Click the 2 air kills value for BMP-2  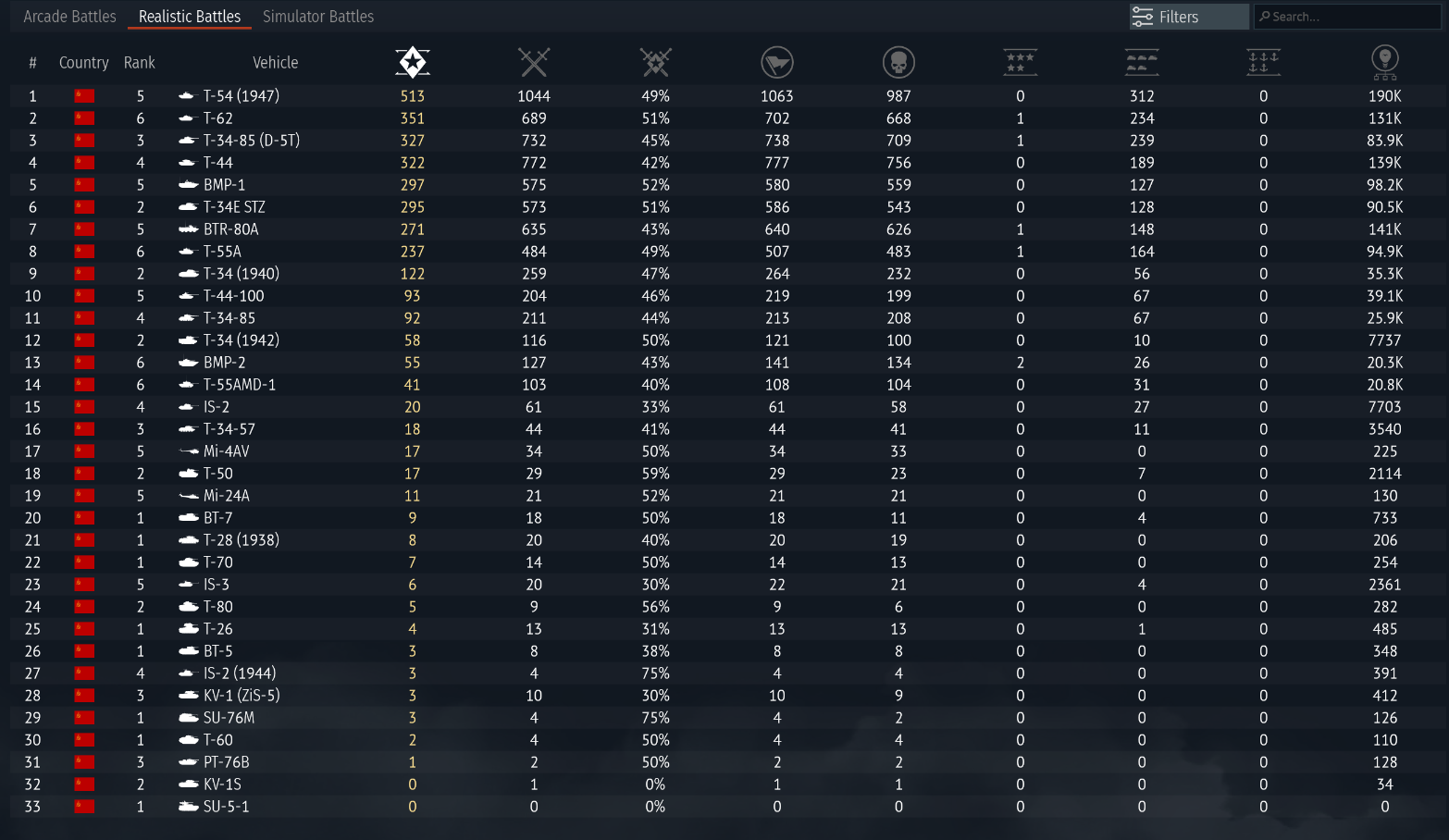coord(1021,363)
